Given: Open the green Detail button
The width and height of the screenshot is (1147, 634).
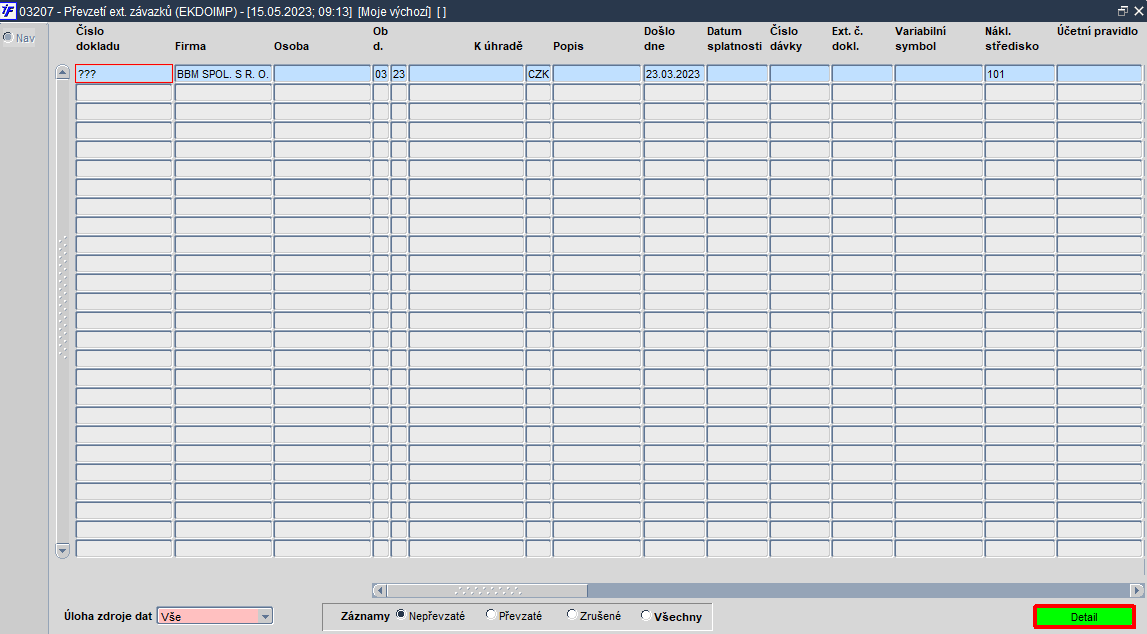Looking at the screenshot, I should (1084, 616).
